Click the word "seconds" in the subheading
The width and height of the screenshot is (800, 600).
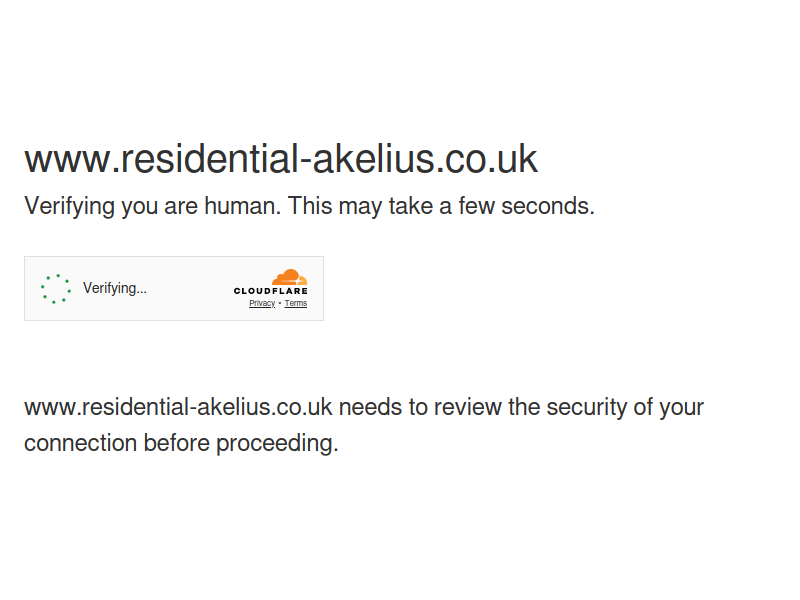tap(545, 206)
